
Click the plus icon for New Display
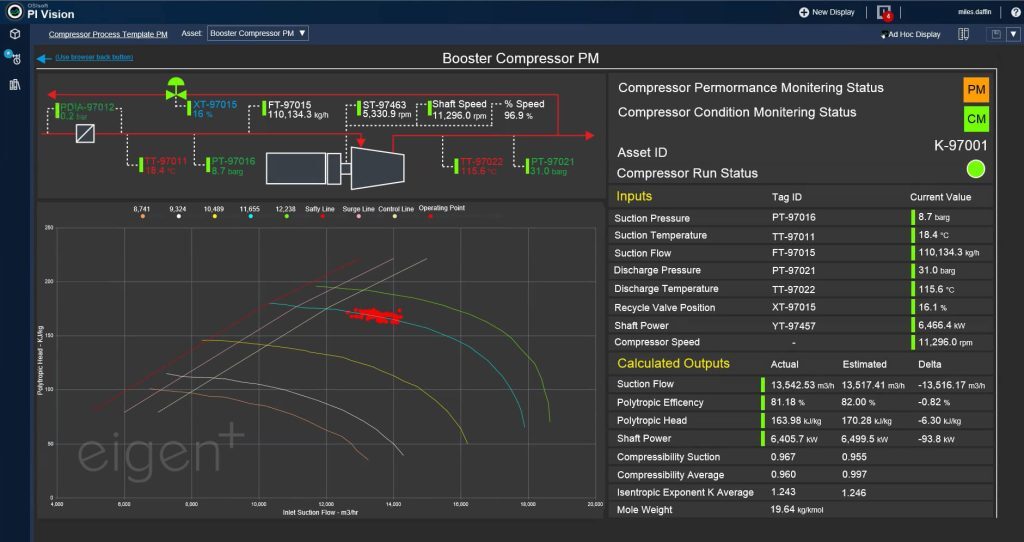click(803, 12)
